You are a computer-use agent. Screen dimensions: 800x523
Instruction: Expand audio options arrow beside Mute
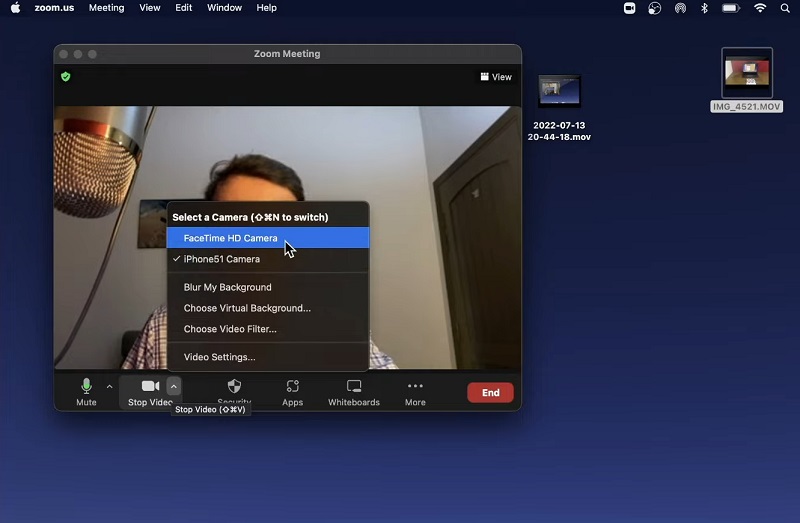pos(109,386)
